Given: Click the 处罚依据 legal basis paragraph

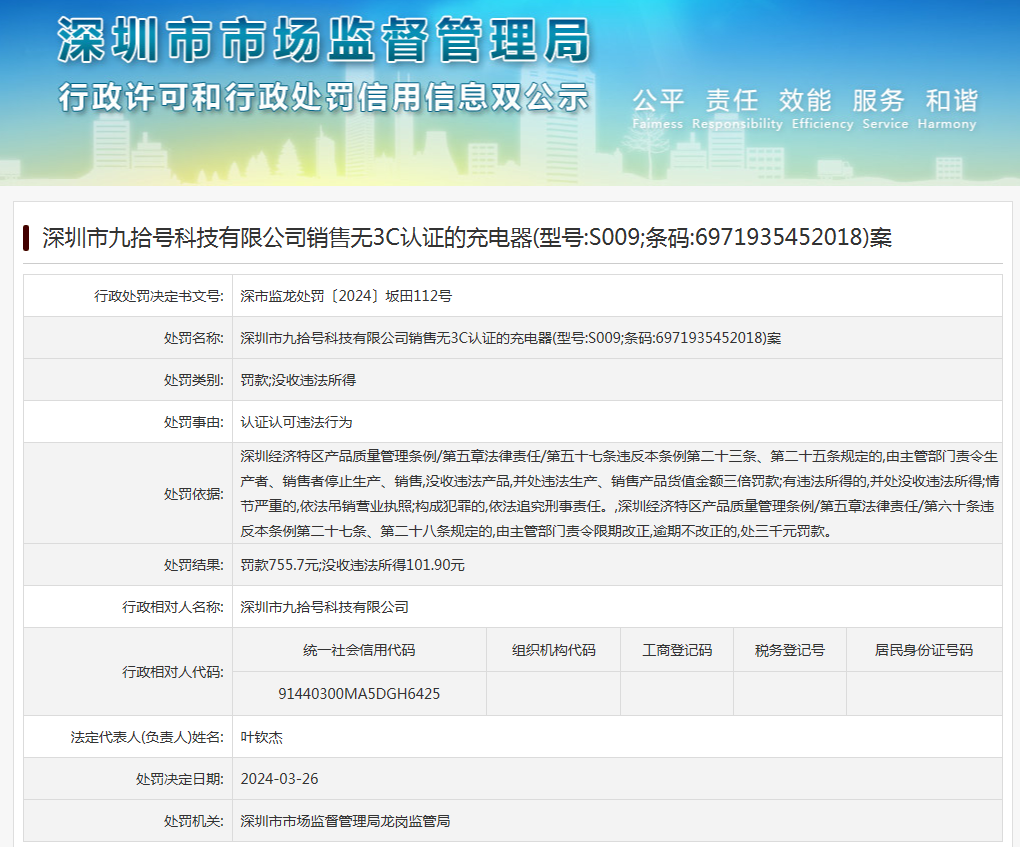Looking at the screenshot, I should pos(619,494).
